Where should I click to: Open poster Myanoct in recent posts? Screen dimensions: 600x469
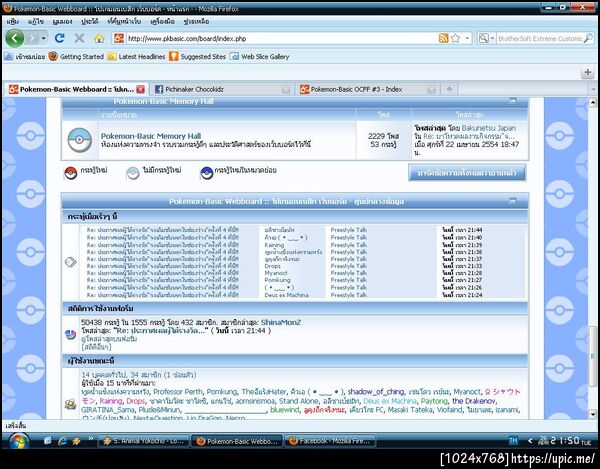[x=276, y=273]
